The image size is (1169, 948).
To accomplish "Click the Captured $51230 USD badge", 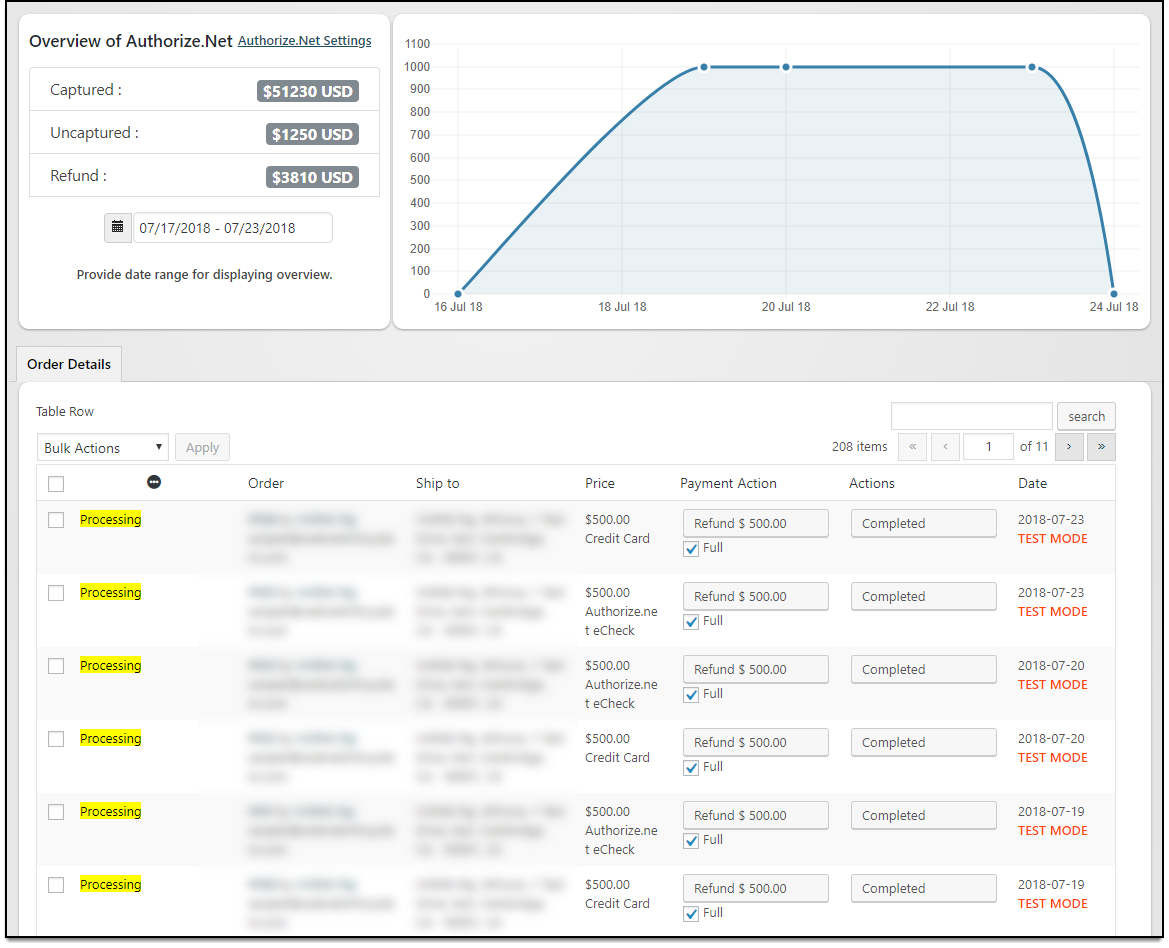I will pos(308,91).
